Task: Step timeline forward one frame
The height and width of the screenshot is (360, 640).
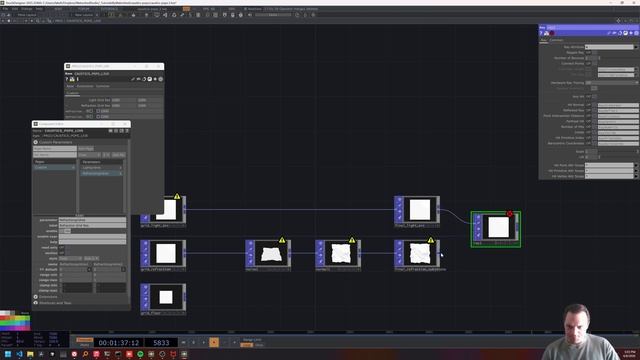Action: tap(234, 342)
